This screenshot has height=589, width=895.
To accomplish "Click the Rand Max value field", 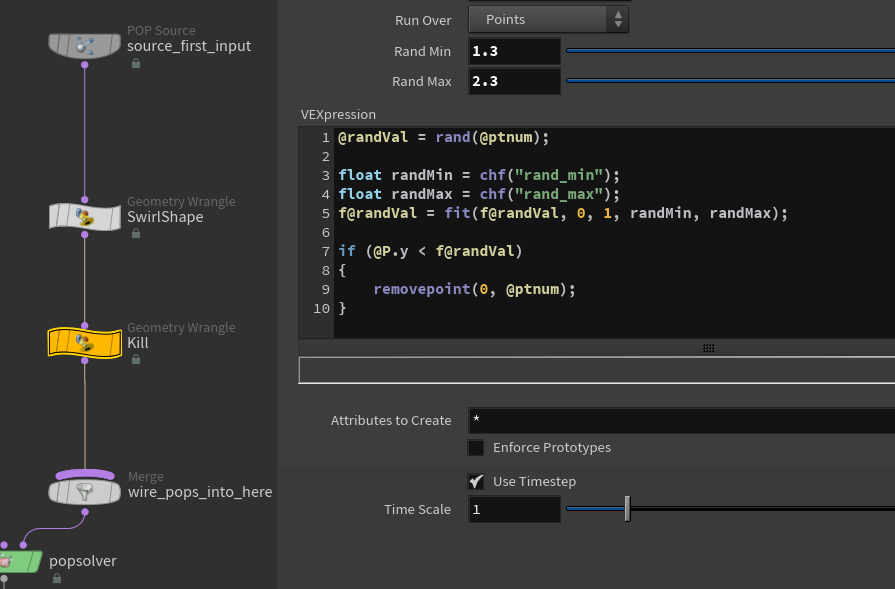I will coord(514,81).
